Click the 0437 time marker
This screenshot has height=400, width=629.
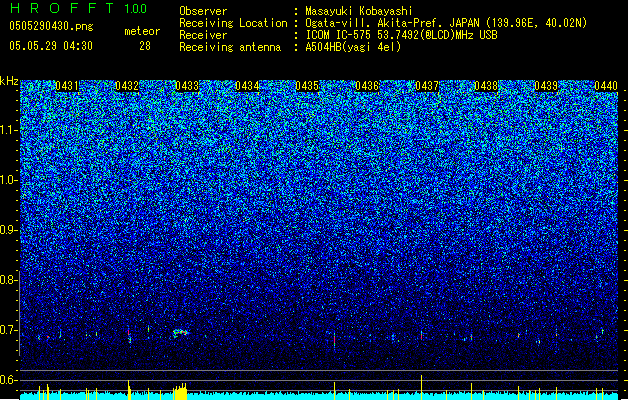427,86
